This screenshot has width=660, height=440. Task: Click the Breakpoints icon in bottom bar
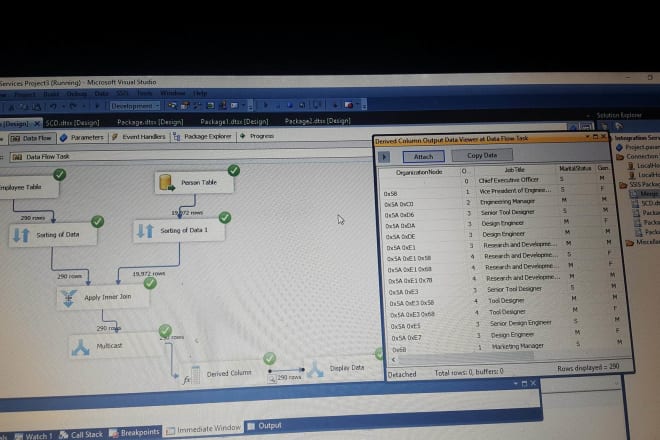coord(114,433)
